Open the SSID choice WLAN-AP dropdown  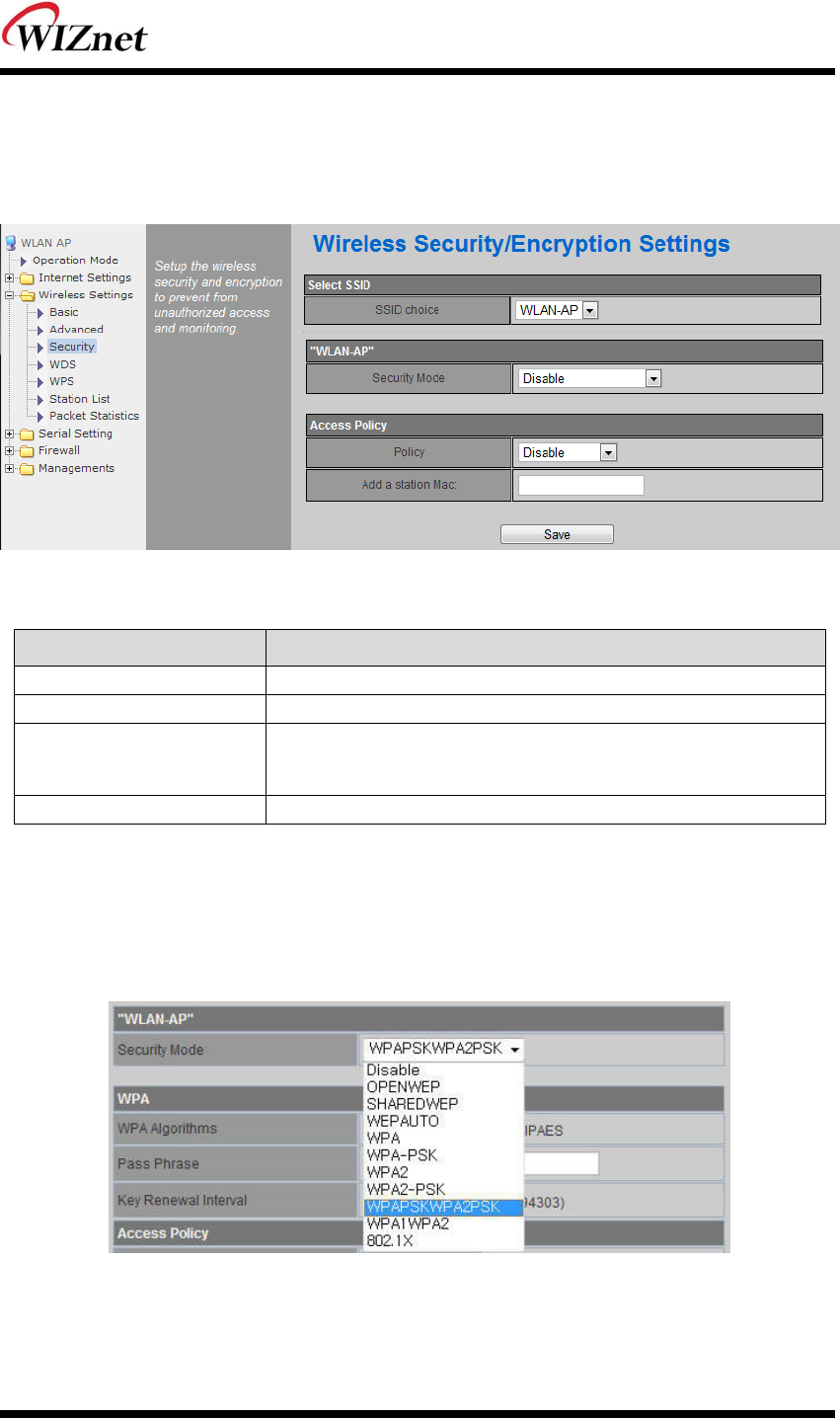pyautogui.click(x=557, y=310)
